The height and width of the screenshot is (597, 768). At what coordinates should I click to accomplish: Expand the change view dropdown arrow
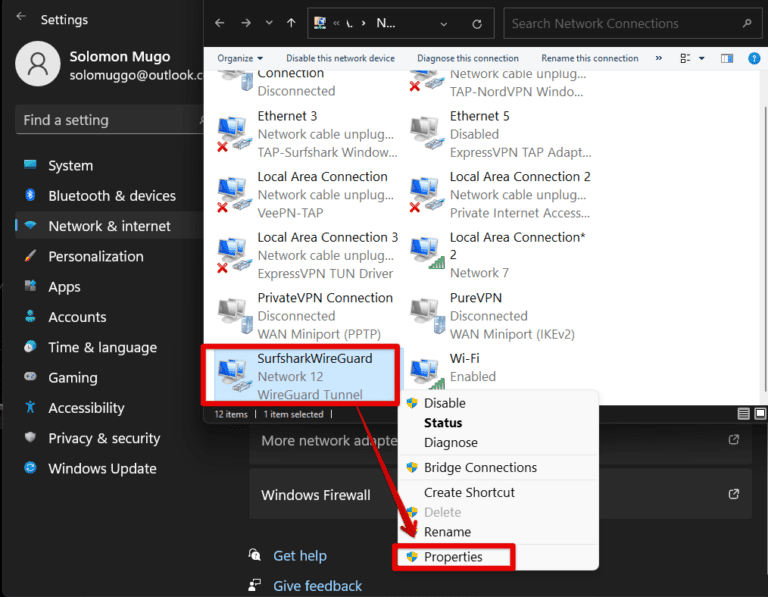click(701, 58)
